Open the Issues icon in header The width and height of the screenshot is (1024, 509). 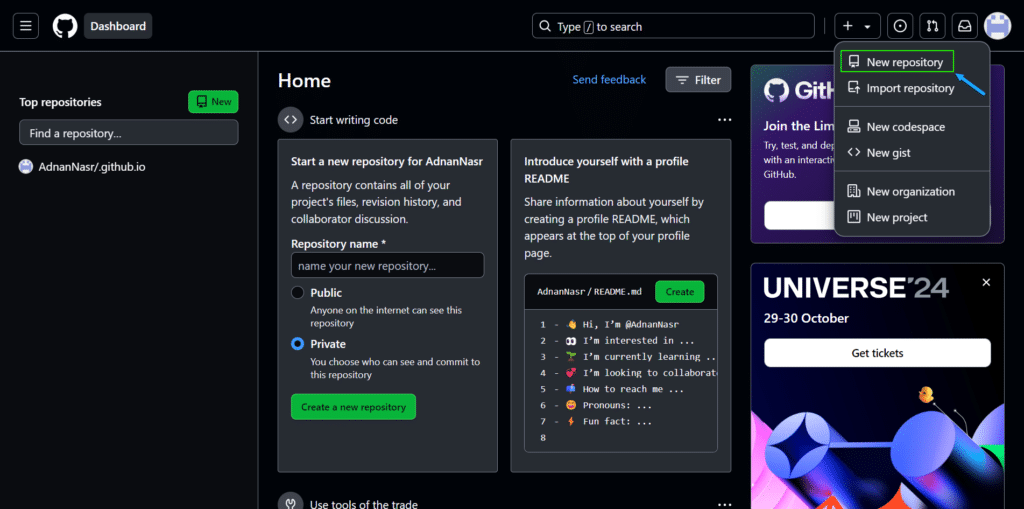(x=900, y=26)
